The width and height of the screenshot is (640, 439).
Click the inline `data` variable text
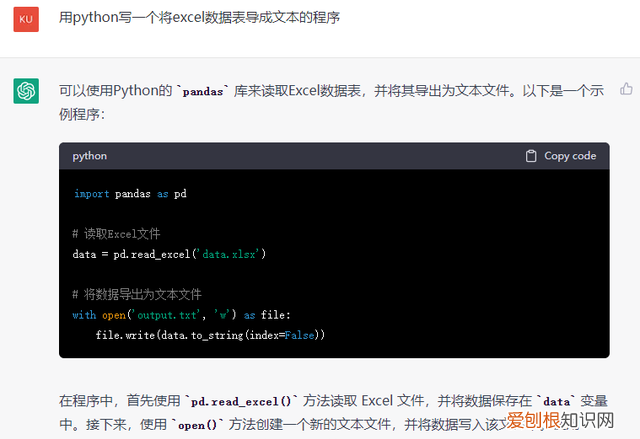point(556,401)
